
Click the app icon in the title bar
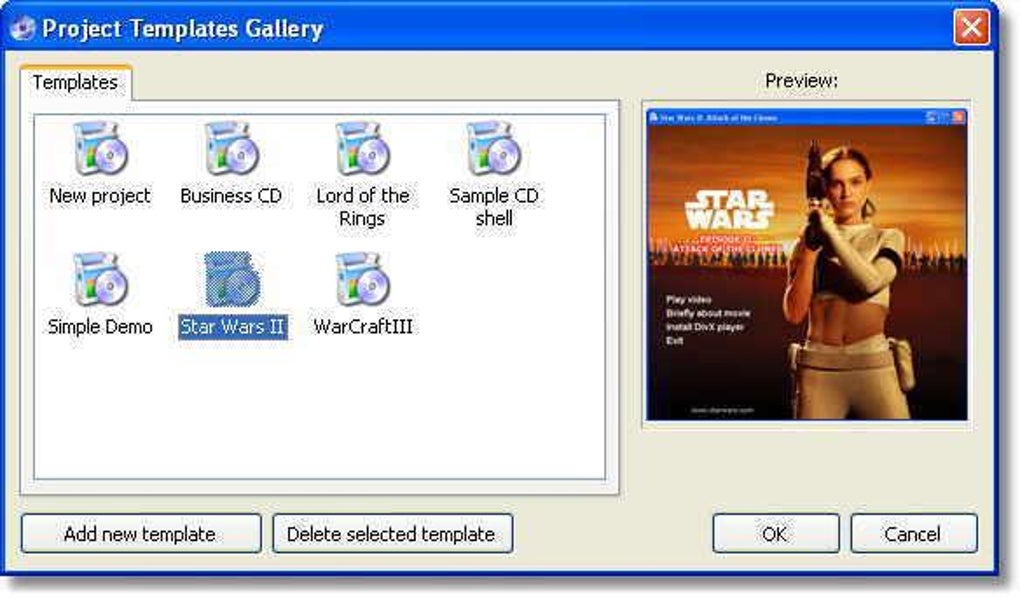point(23,28)
